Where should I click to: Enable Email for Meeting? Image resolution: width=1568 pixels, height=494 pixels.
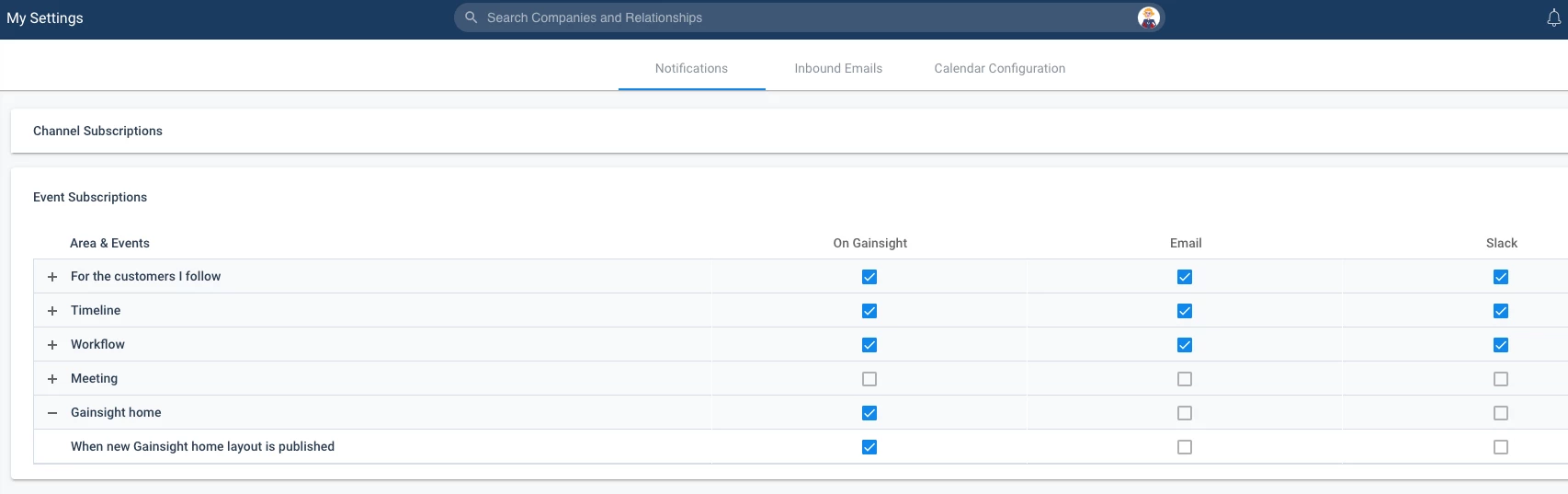point(1185,379)
